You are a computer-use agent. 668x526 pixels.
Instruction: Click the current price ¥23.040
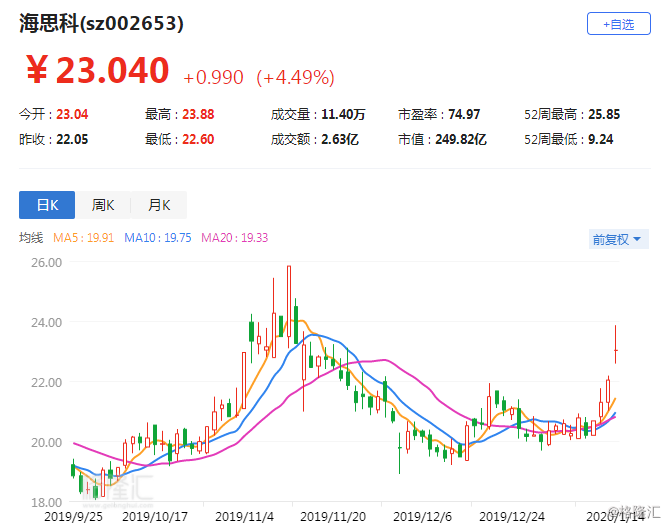tap(98, 70)
